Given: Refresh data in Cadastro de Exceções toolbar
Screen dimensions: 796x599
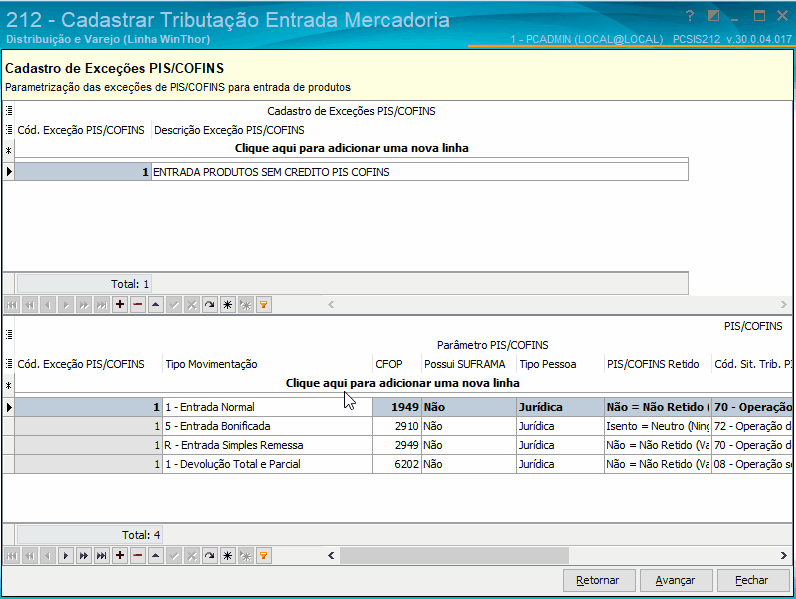Looking at the screenshot, I should (210, 305).
